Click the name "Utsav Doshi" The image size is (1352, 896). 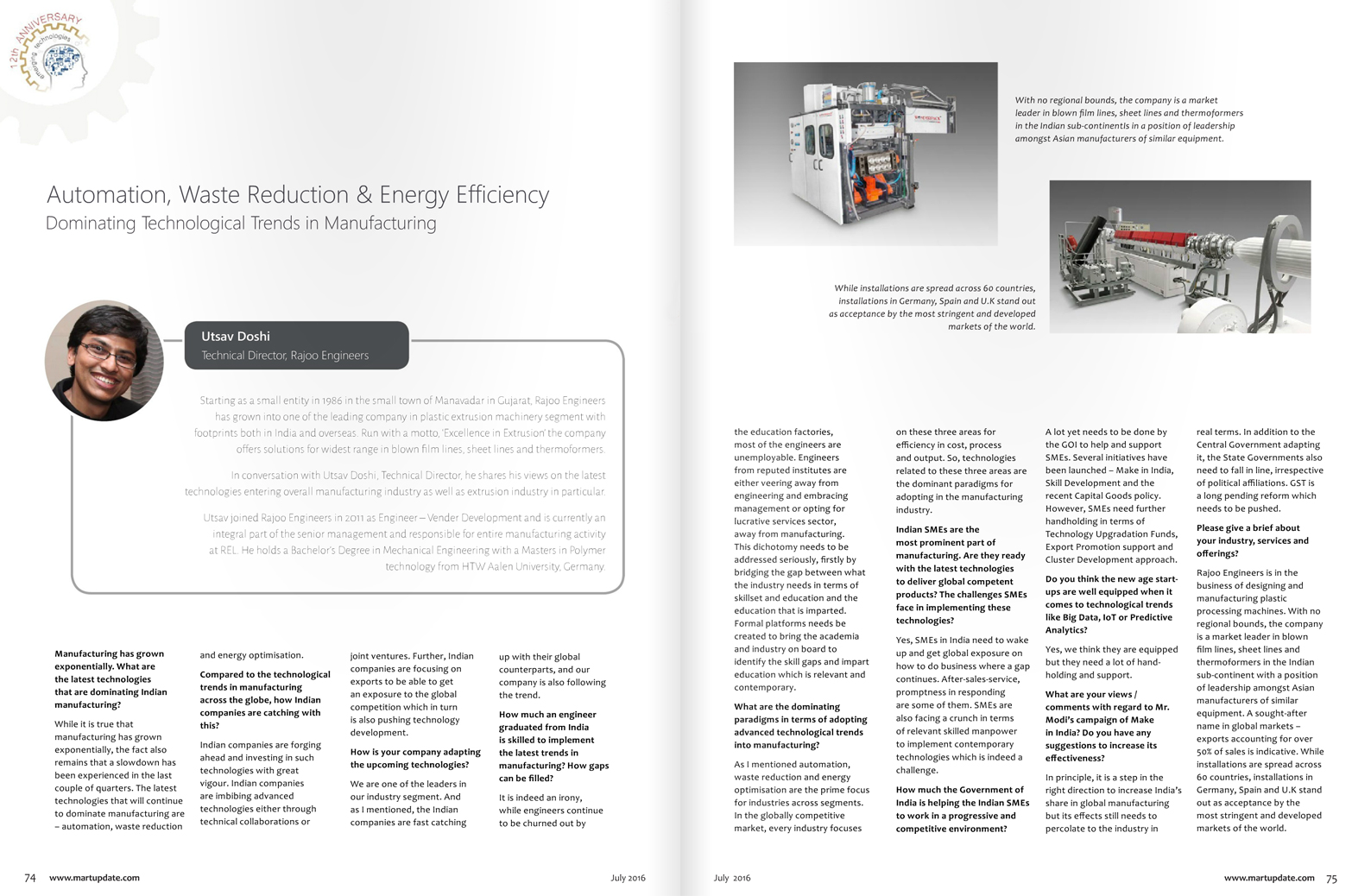pyautogui.click(x=236, y=336)
